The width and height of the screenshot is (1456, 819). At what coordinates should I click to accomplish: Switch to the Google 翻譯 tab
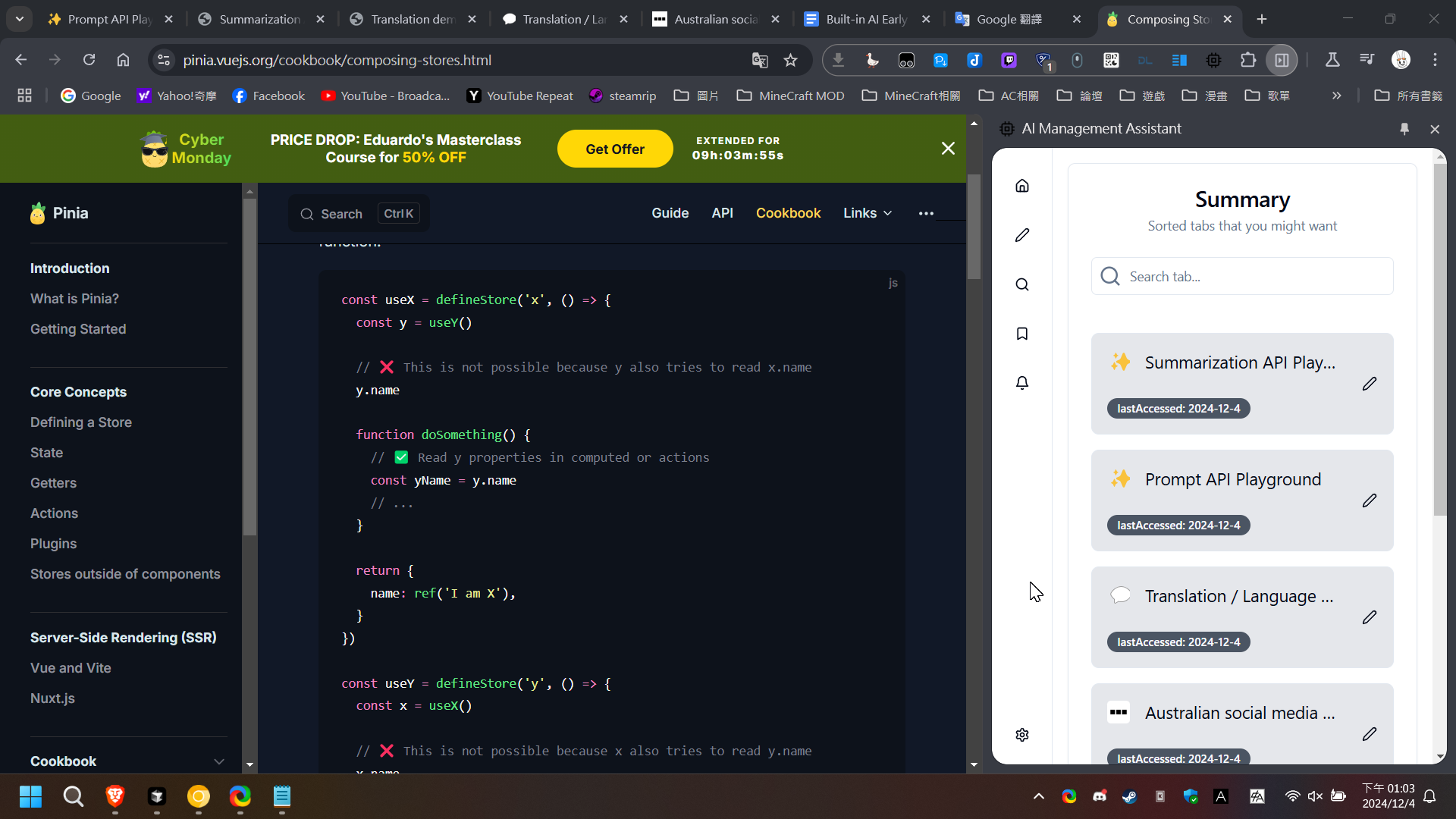(1009, 19)
